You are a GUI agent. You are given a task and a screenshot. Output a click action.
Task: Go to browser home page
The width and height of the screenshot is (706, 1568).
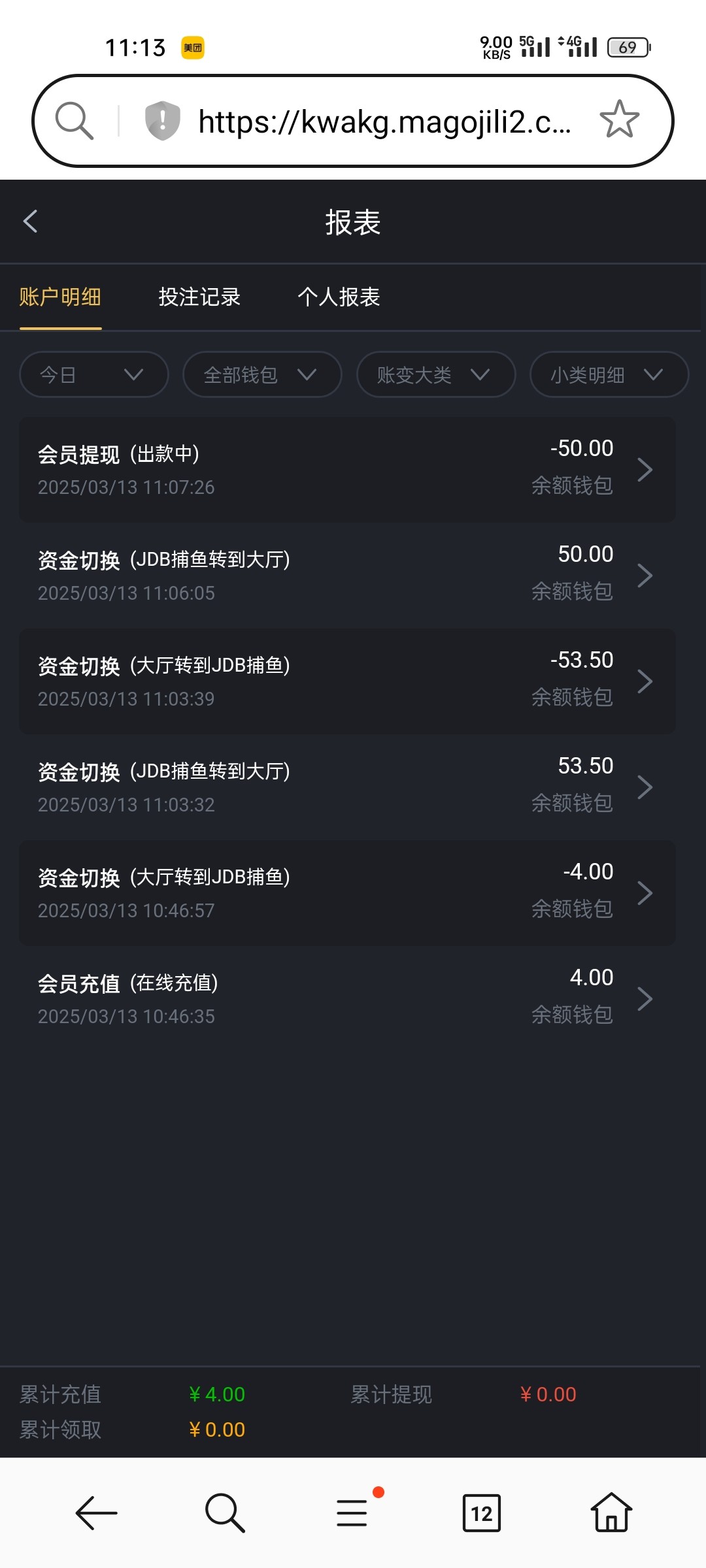[x=611, y=1512]
